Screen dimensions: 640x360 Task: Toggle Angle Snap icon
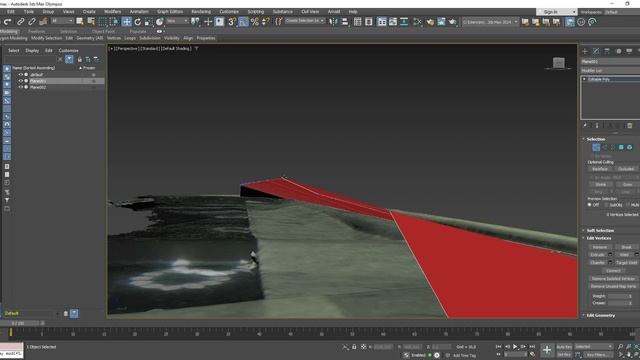243,22
